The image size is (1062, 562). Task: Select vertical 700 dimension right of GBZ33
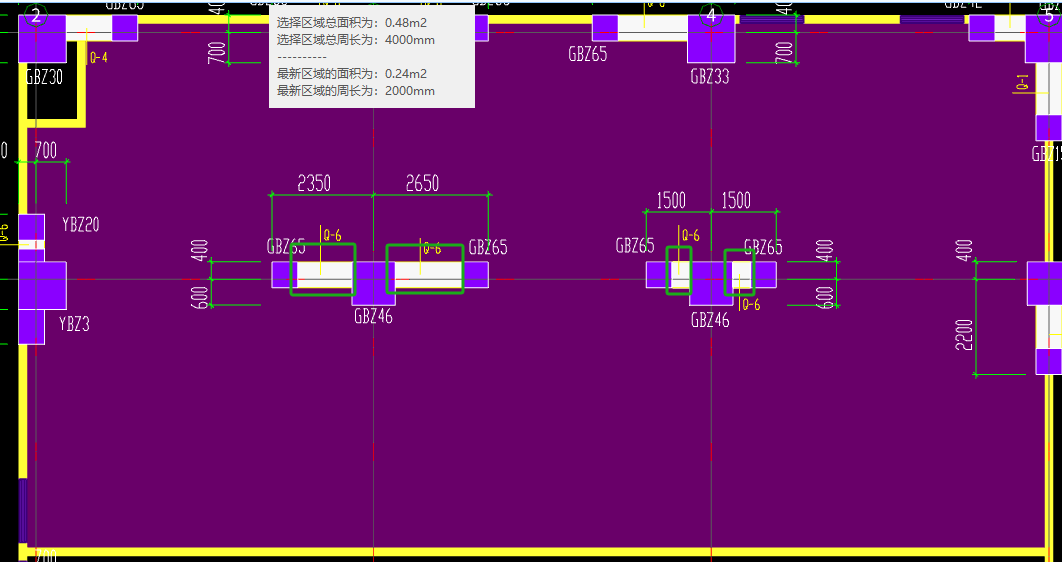click(784, 52)
